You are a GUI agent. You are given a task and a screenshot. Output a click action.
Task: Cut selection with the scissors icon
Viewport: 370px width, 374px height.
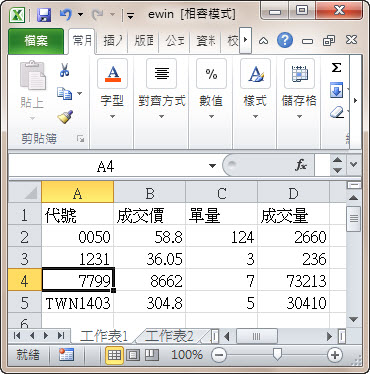(64, 70)
